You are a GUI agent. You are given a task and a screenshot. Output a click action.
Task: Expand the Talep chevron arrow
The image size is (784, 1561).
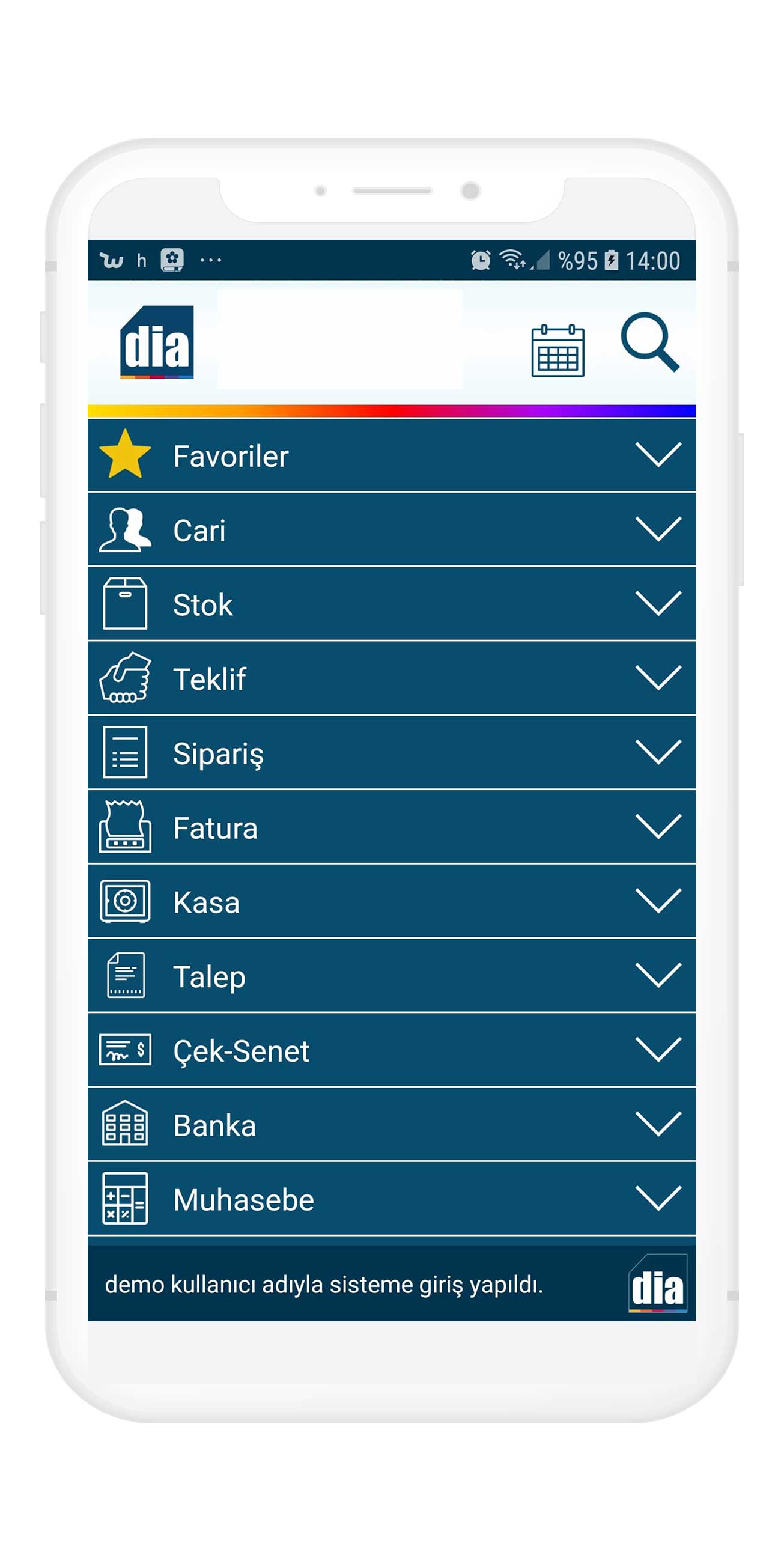click(658, 975)
